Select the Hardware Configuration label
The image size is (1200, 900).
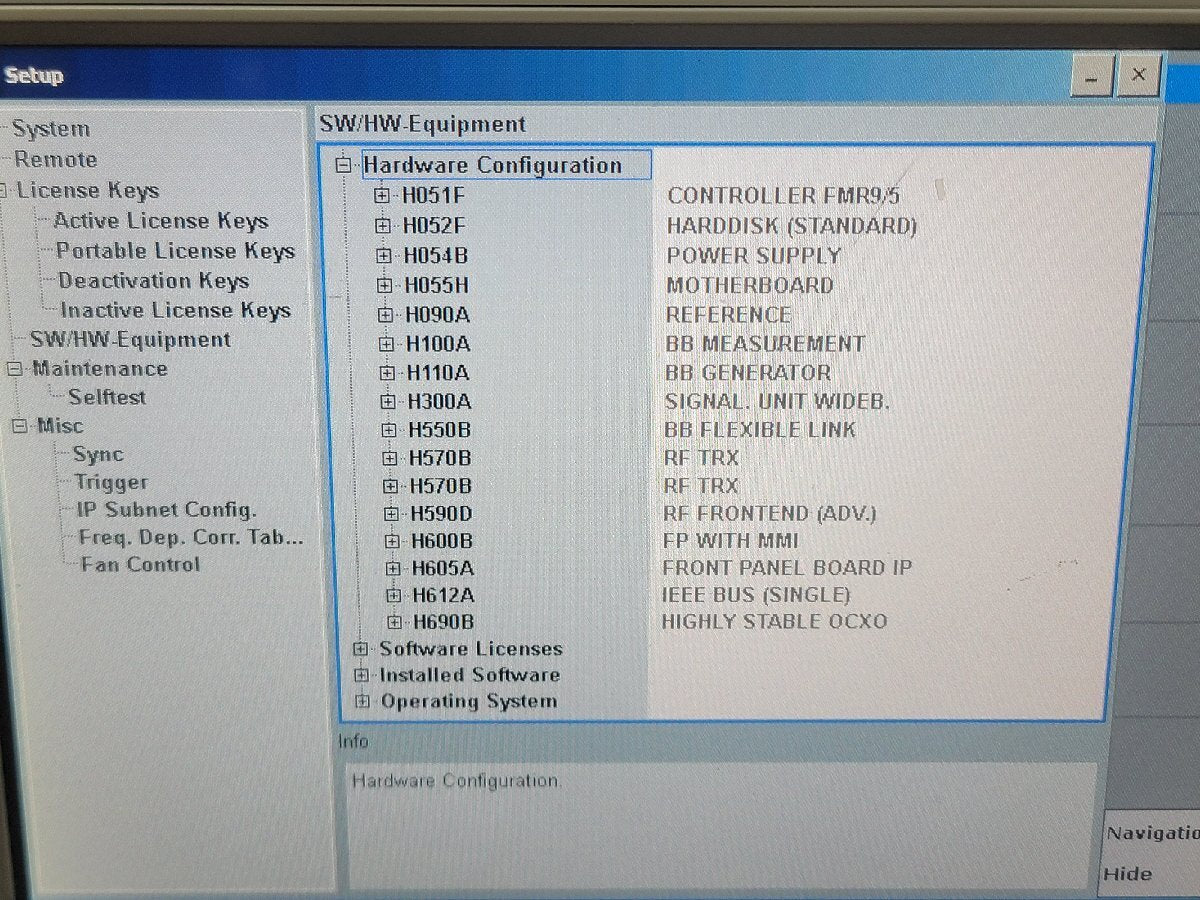coord(492,165)
